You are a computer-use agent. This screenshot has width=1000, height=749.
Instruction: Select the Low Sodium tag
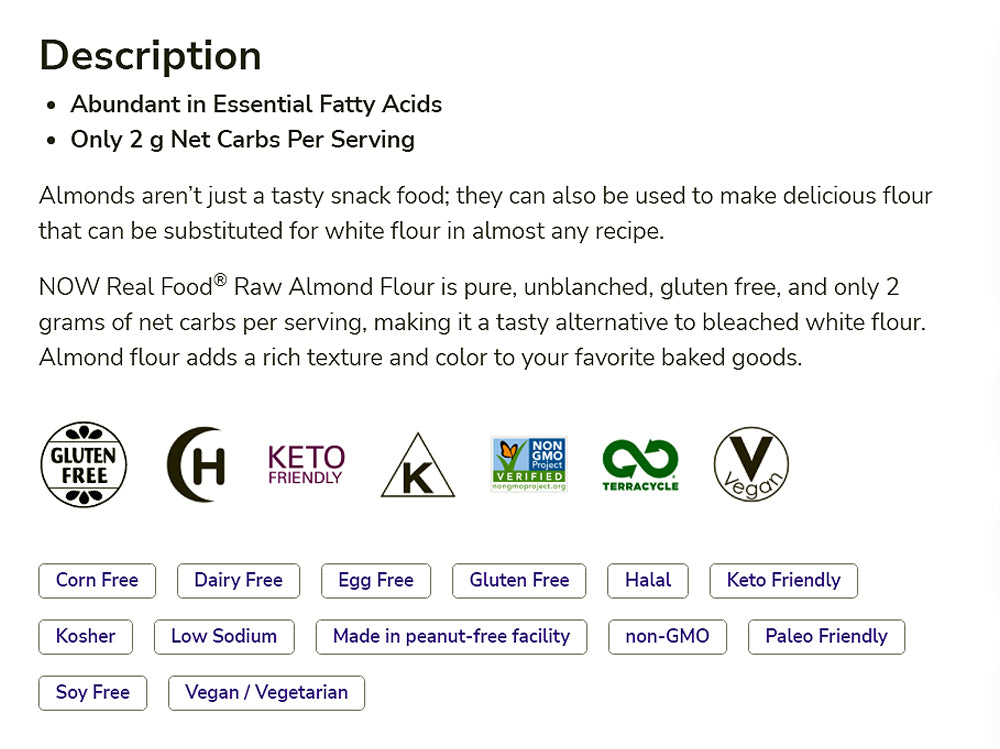224,637
